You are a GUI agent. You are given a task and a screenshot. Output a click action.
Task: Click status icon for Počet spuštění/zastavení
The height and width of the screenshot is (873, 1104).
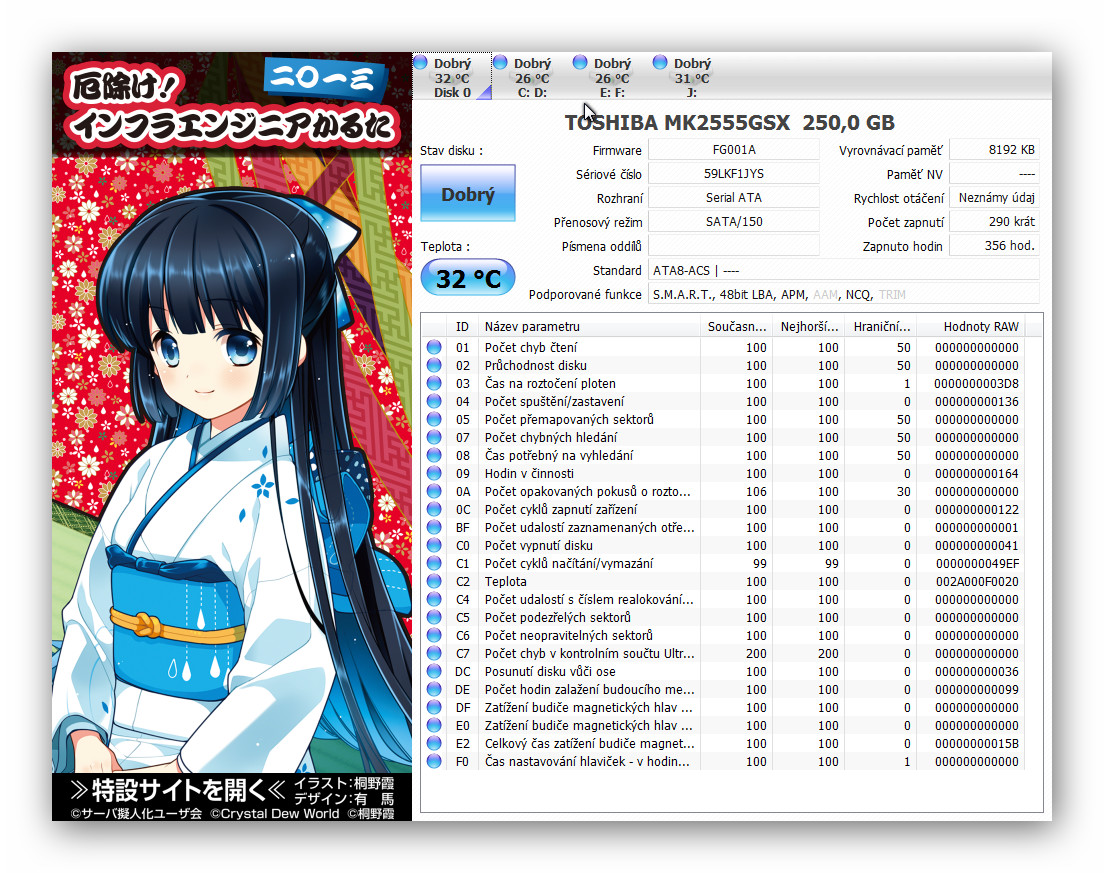(x=434, y=401)
